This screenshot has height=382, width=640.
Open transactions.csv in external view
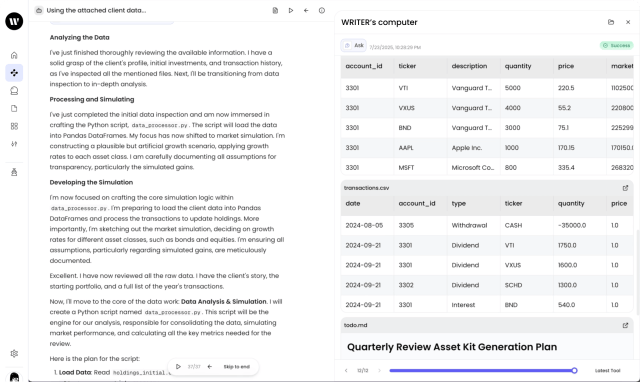click(625, 188)
